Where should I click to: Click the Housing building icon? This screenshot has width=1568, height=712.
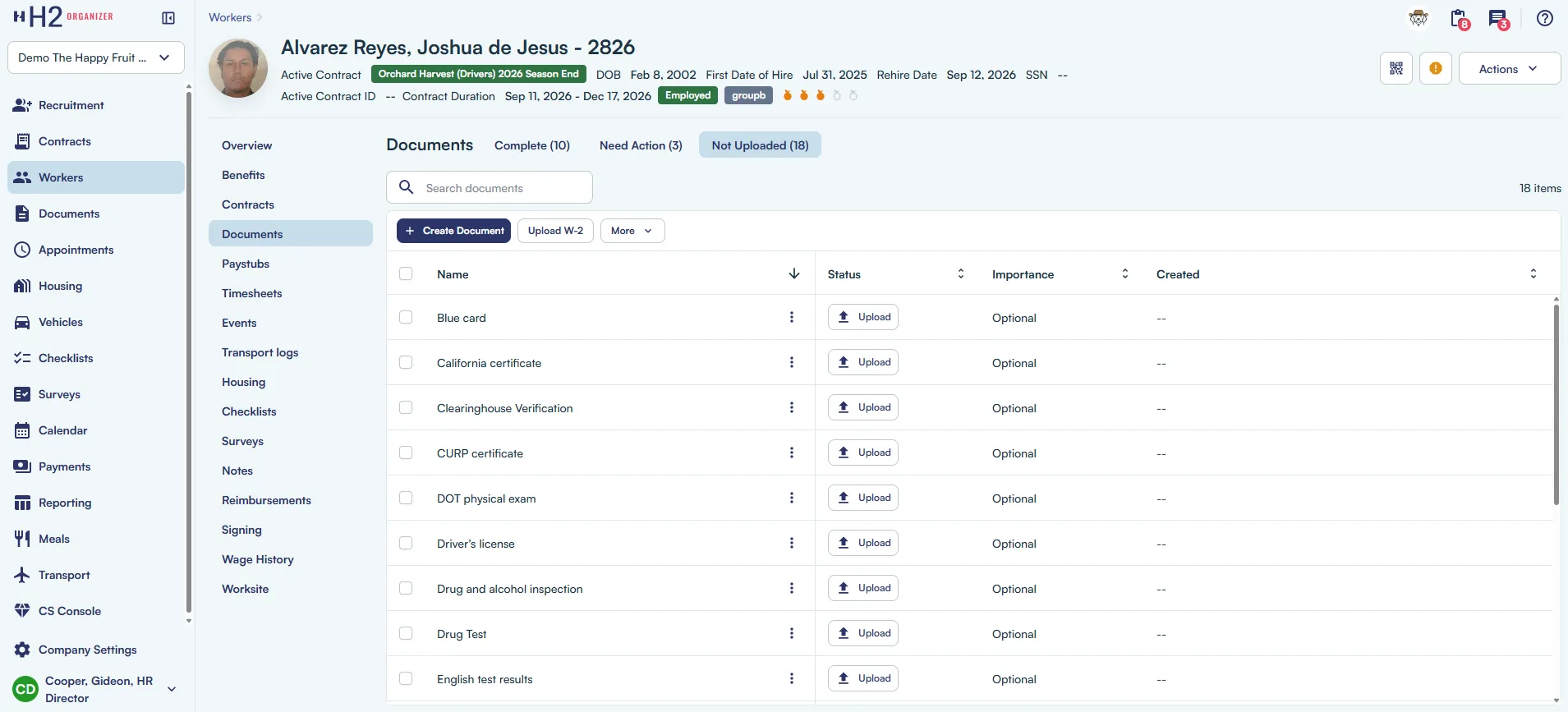[x=22, y=286]
